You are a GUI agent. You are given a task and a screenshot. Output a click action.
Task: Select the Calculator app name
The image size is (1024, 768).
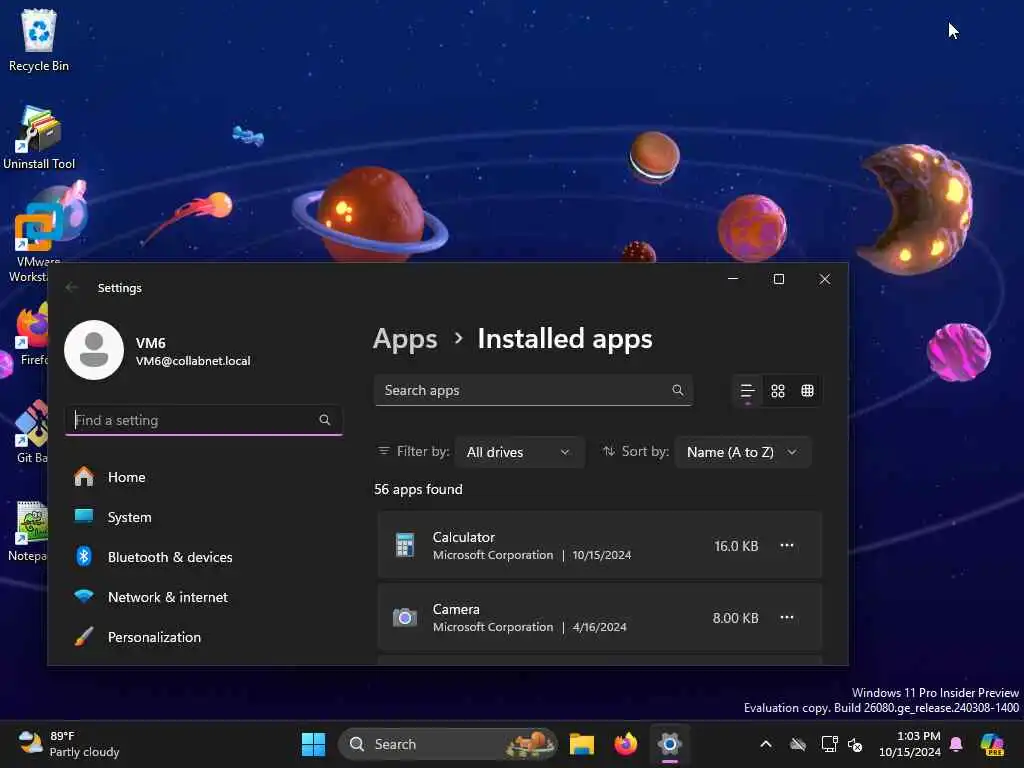[464, 537]
